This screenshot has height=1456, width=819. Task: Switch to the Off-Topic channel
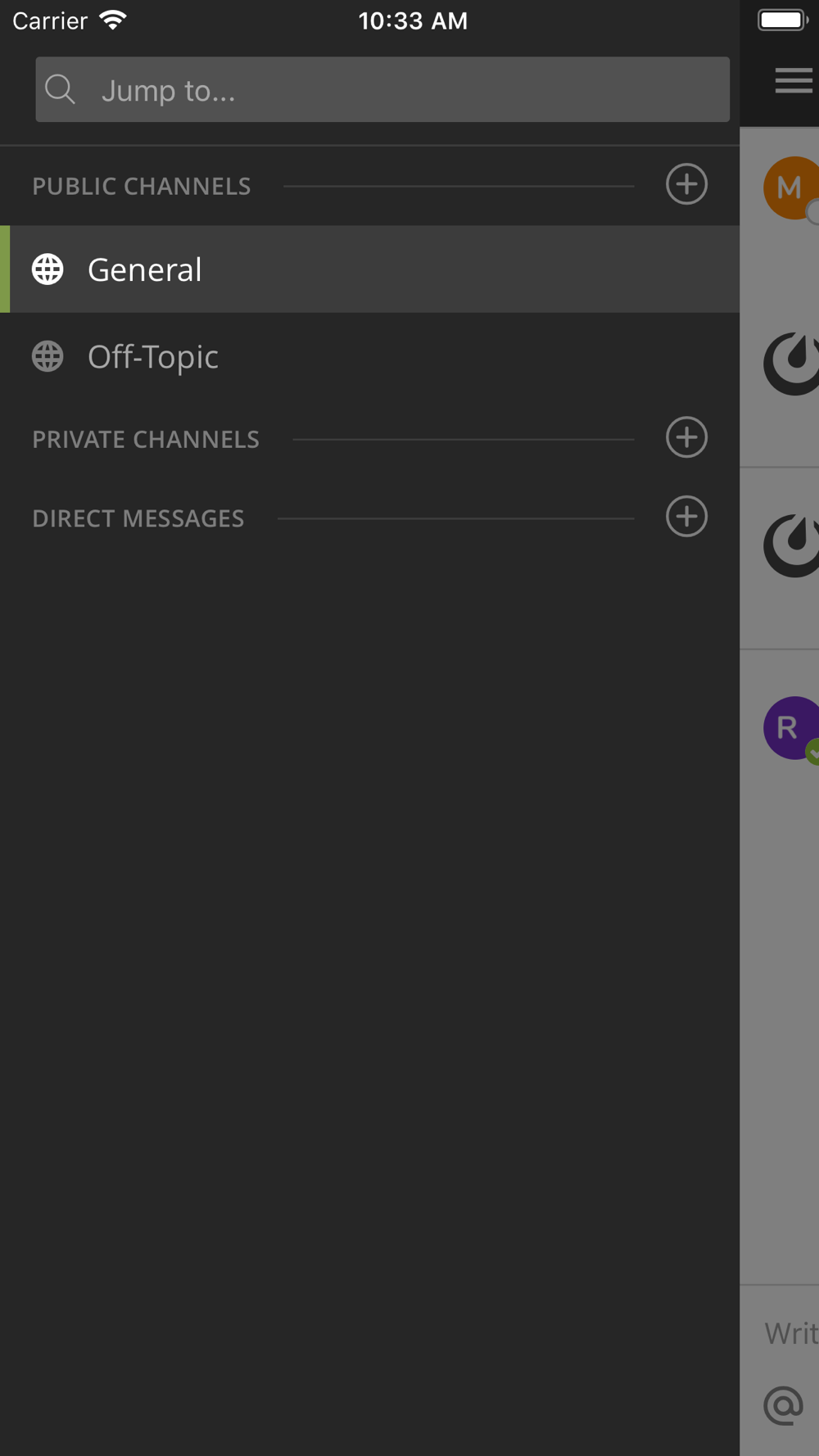coord(369,356)
